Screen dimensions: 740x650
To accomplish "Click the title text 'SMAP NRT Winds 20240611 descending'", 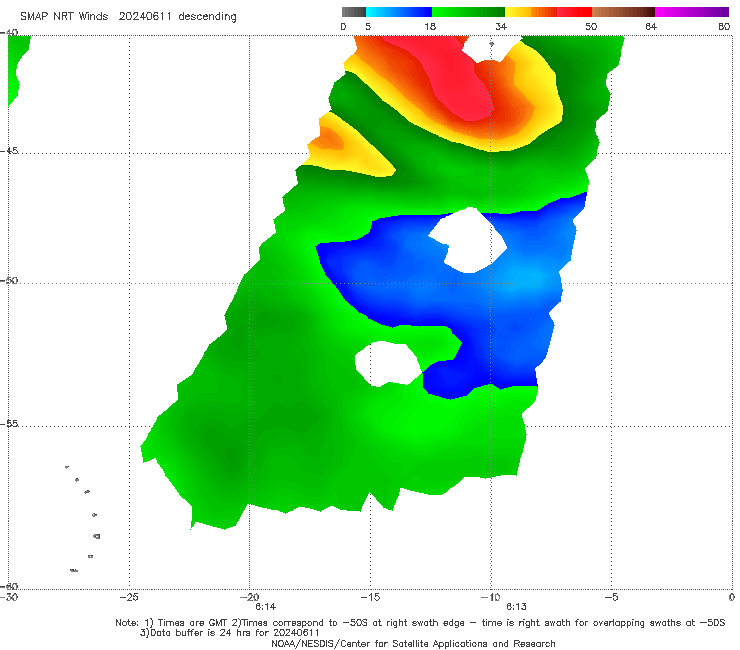I will coord(128,17).
